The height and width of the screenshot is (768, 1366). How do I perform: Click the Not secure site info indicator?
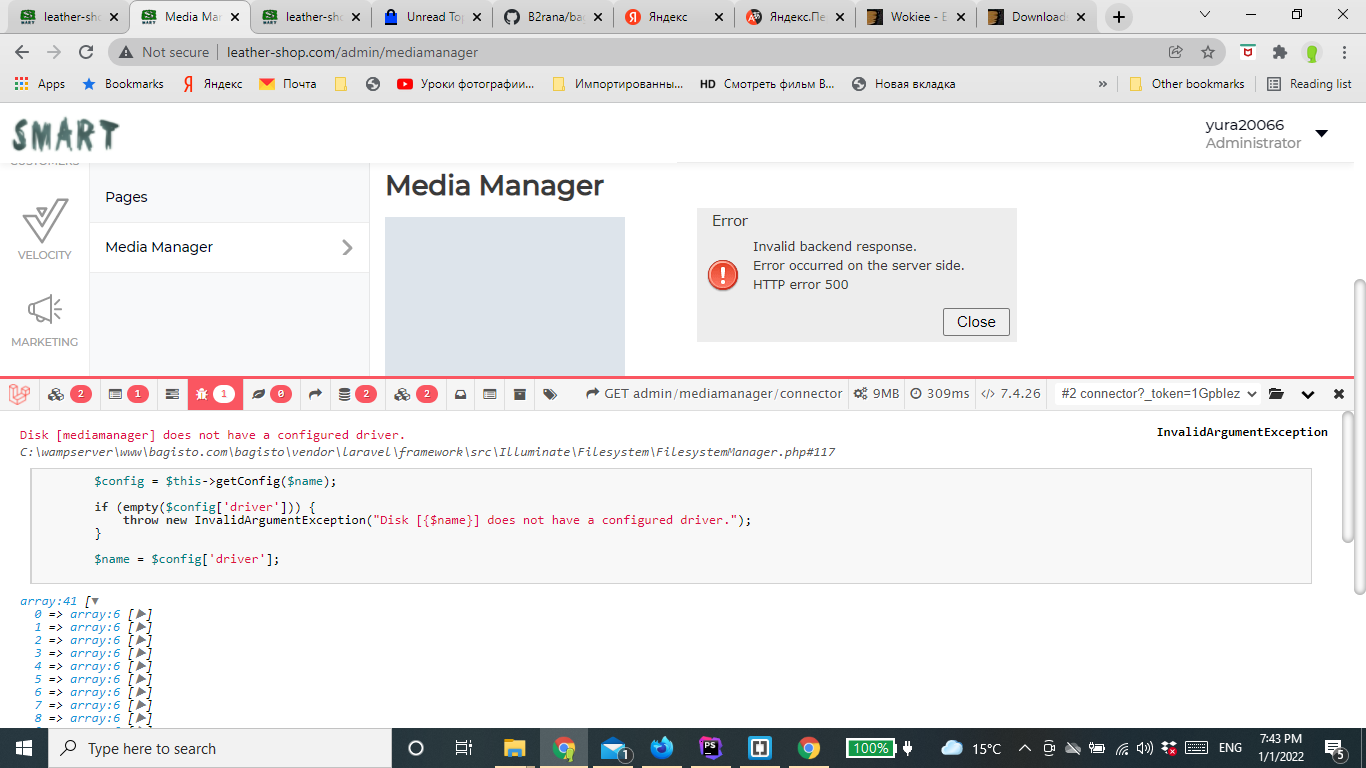point(165,52)
